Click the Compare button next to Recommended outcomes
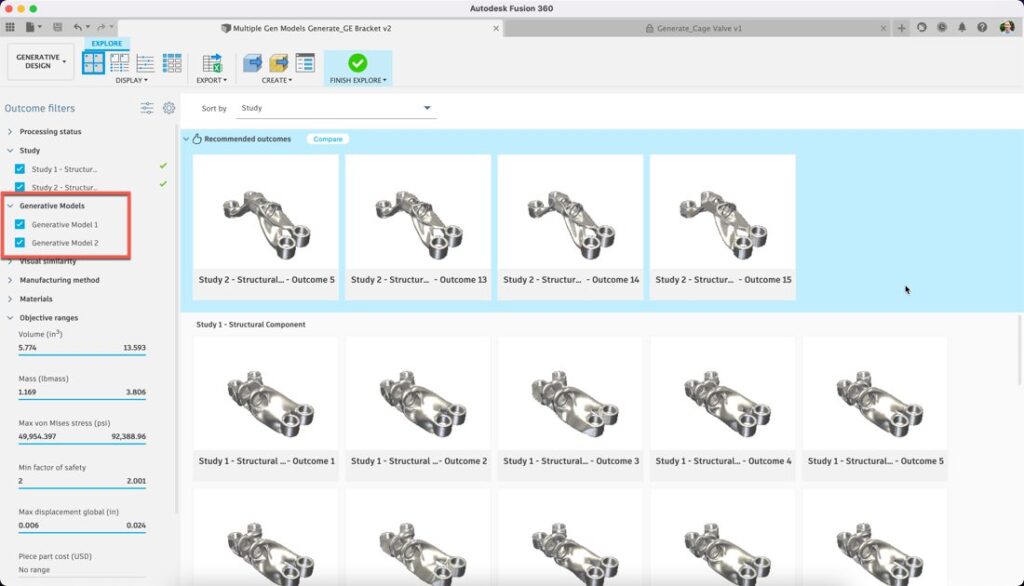This screenshot has width=1024, height=586. [x=326, y=139]
